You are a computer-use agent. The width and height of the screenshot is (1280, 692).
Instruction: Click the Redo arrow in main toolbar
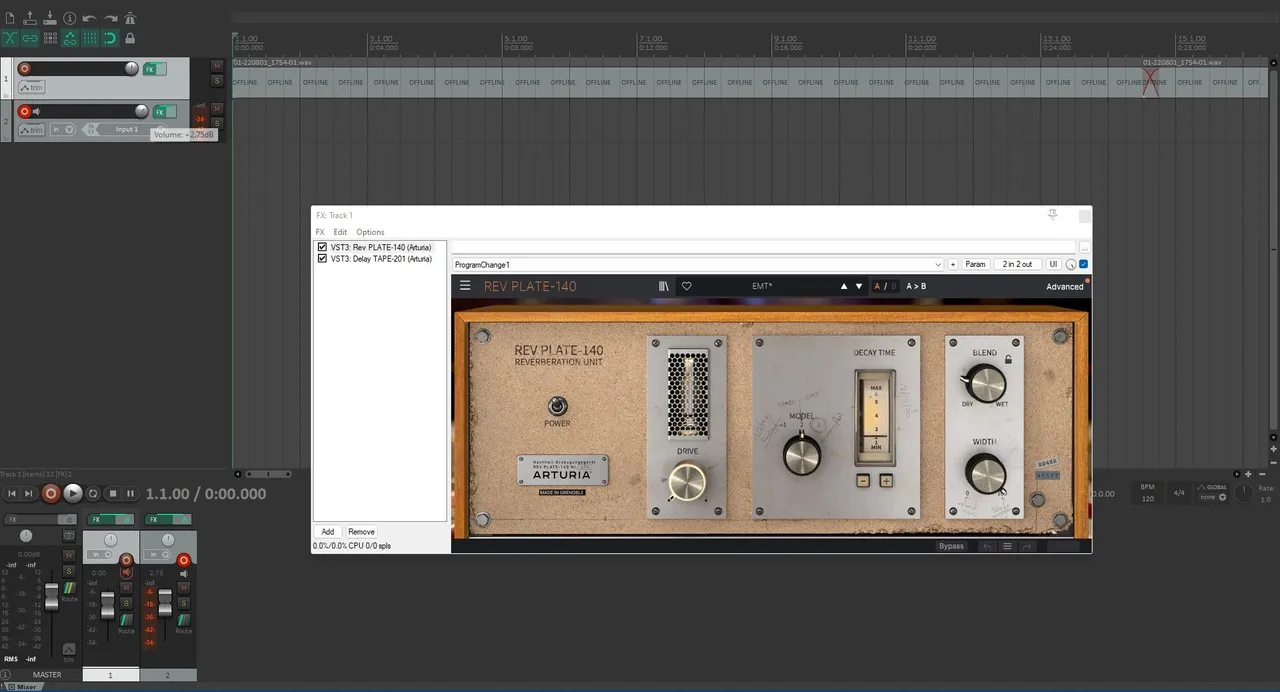point(110,18)
